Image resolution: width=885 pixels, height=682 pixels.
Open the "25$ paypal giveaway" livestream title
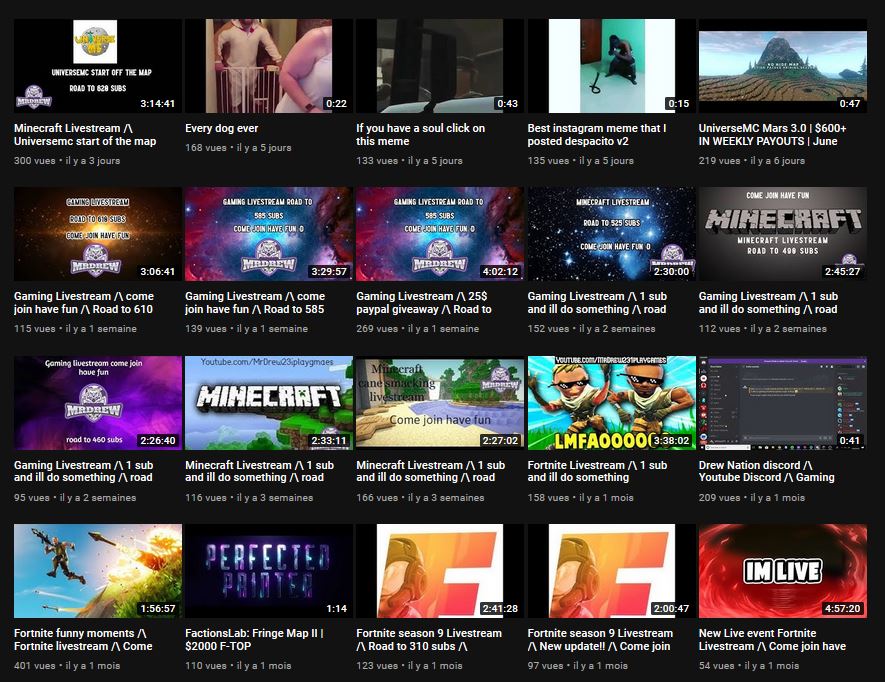425,303
